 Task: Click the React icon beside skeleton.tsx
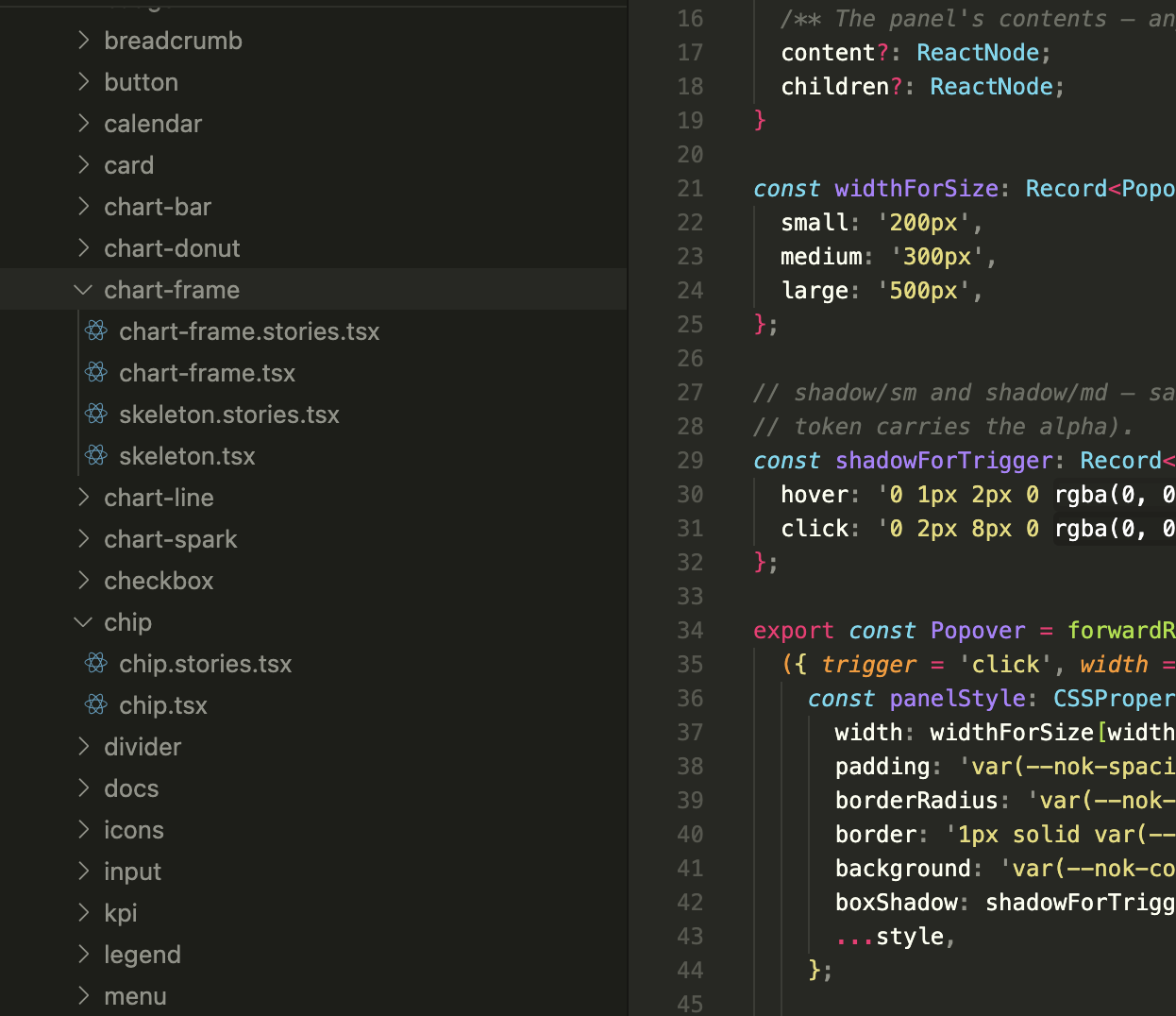(96, 455)
